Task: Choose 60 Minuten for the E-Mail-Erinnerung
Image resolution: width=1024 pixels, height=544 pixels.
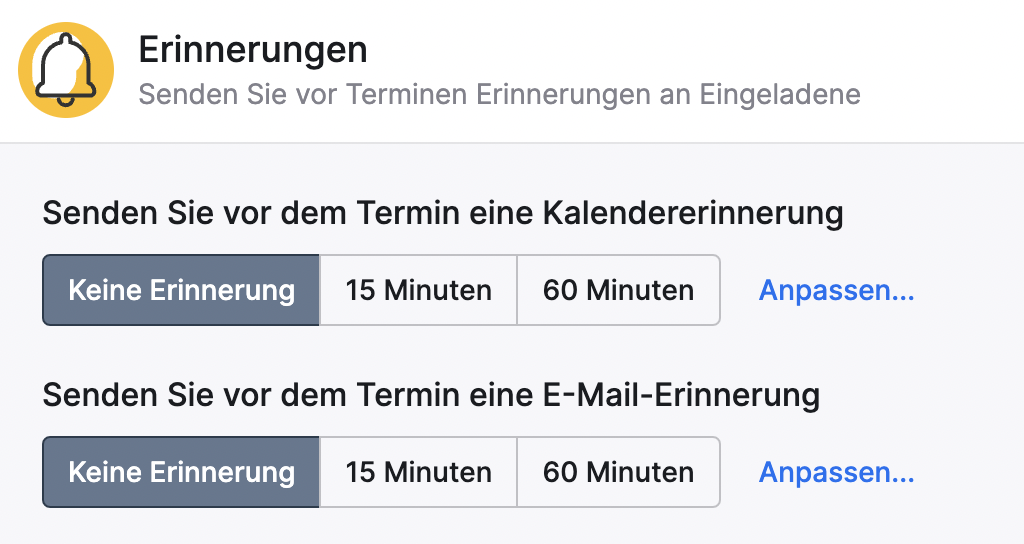Action: click(618, 472)
